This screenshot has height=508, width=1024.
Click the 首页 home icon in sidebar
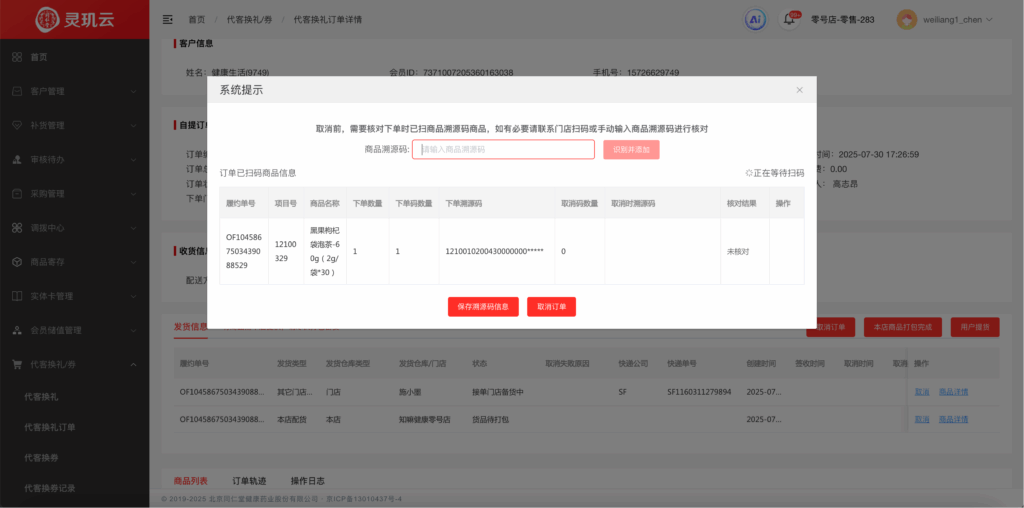point(17,57)
